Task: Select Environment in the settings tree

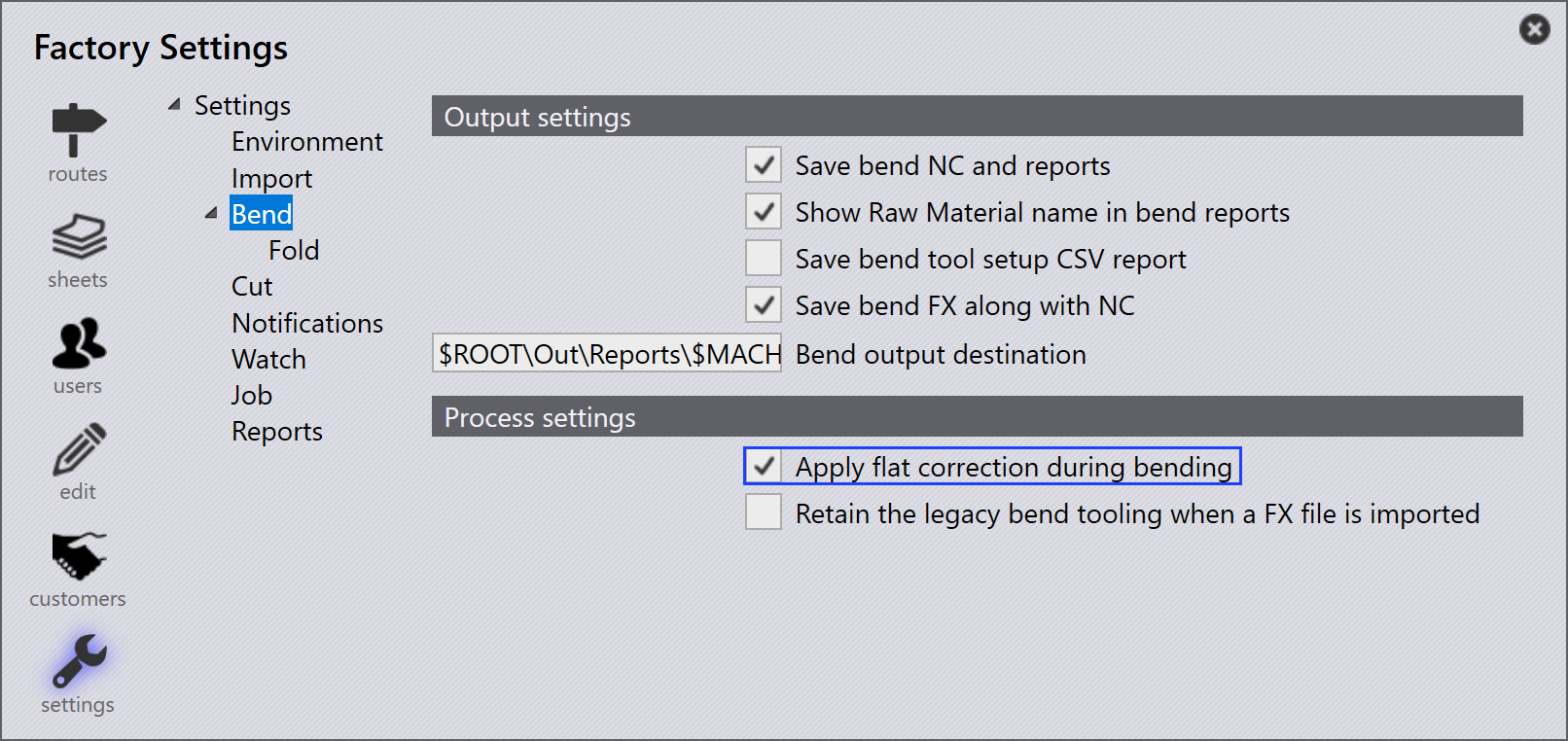Action: click(x=307, y=142)
